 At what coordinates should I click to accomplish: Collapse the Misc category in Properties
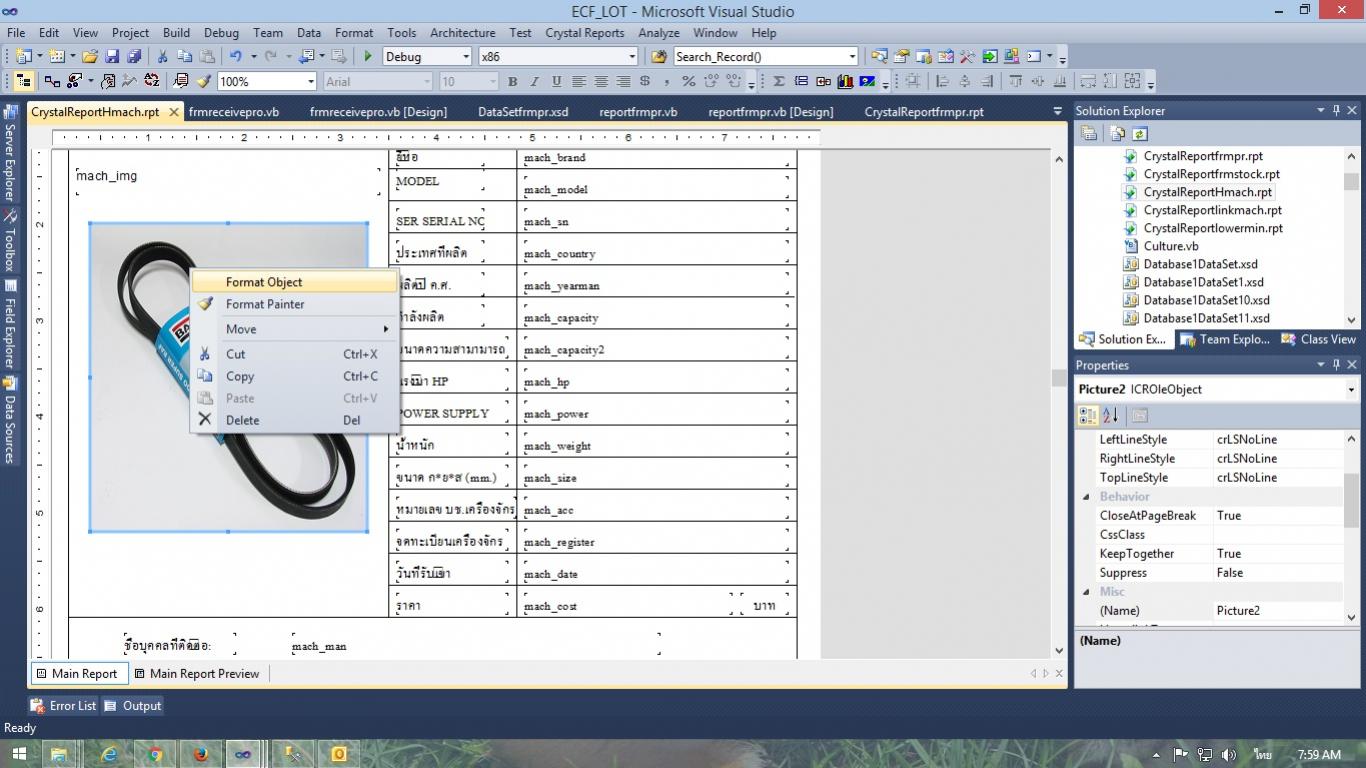pos(1086,592)
